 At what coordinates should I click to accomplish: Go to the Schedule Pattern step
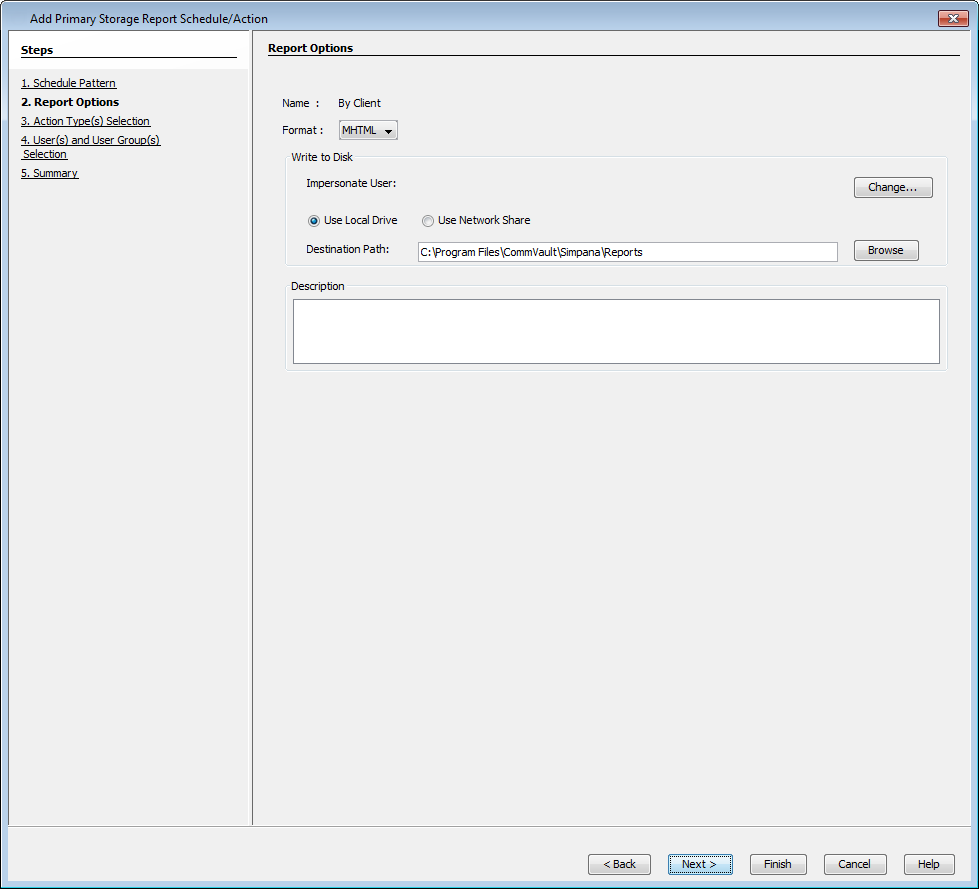pos(68,83)
